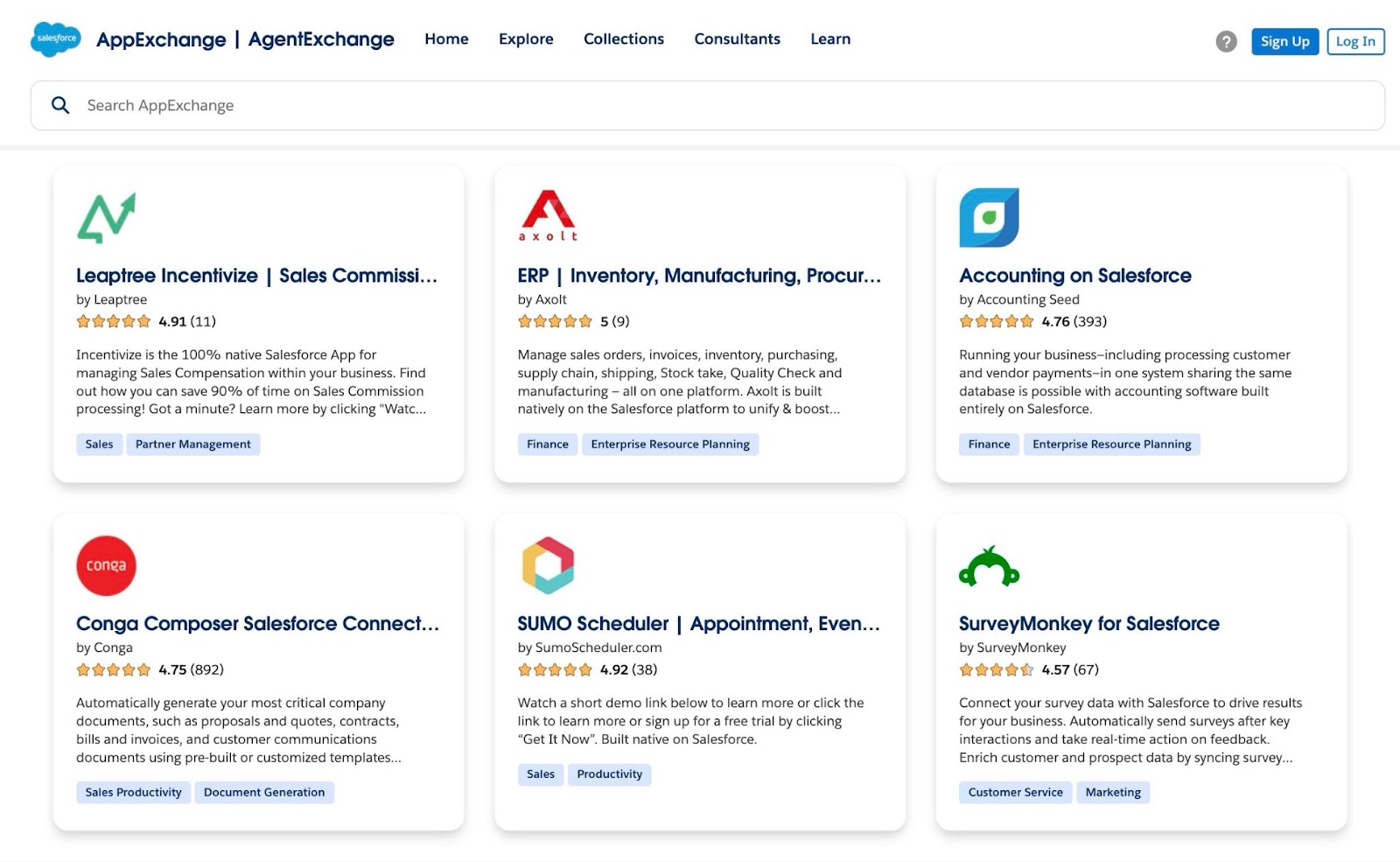
Task: Click the star rating of SurveyMonkey
Action: 997,669
